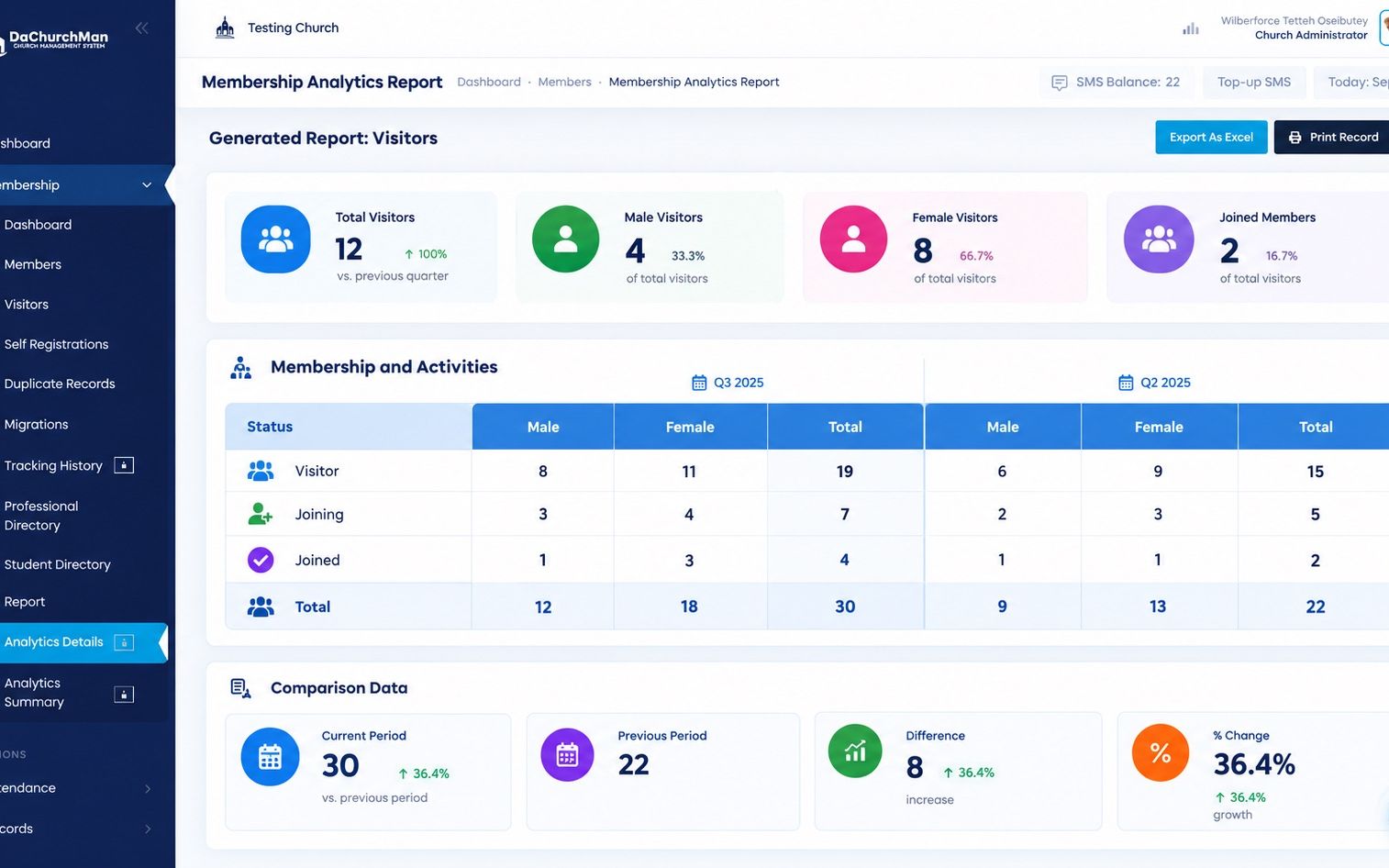The height and width of the screenshot is (868, 1389).
Task: Click Q3 2025 Visitor total value 19
Action: pos(845,472)
